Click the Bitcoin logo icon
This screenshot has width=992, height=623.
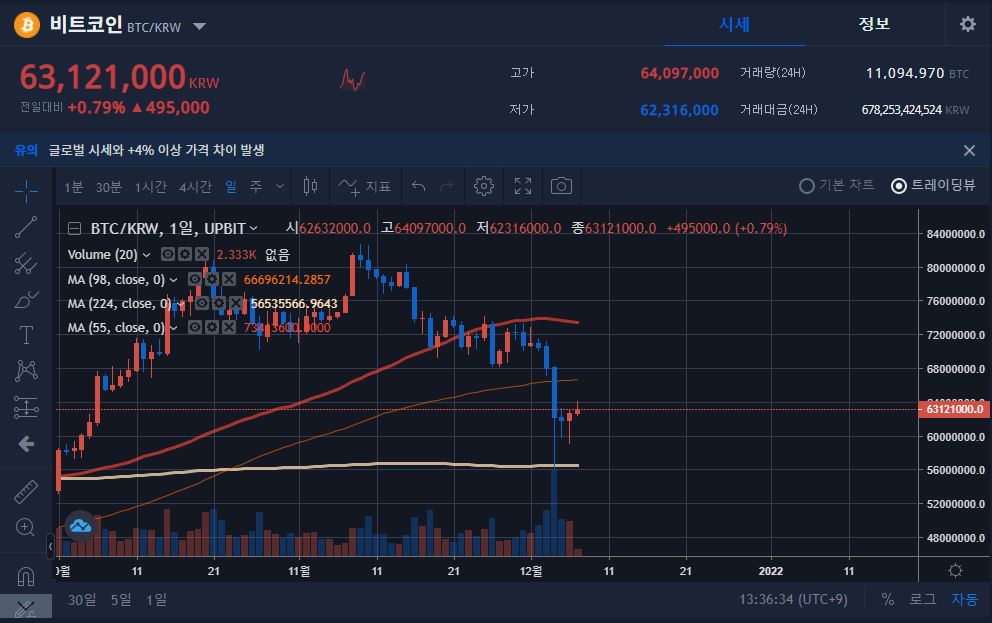coord(27,25)
